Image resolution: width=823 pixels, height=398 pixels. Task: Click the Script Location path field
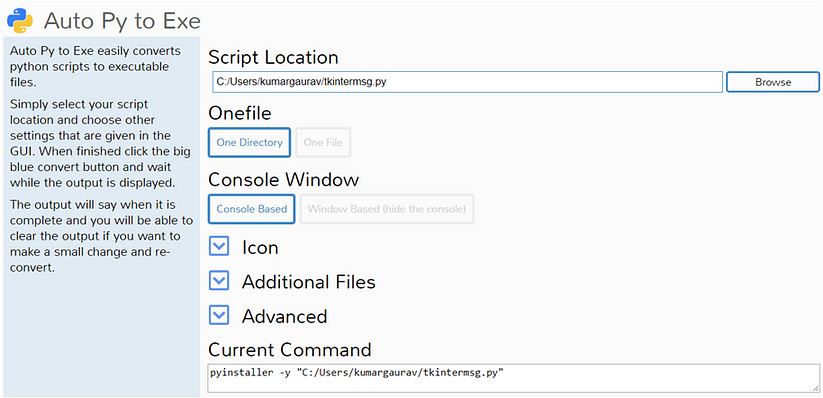coord(468,82)
